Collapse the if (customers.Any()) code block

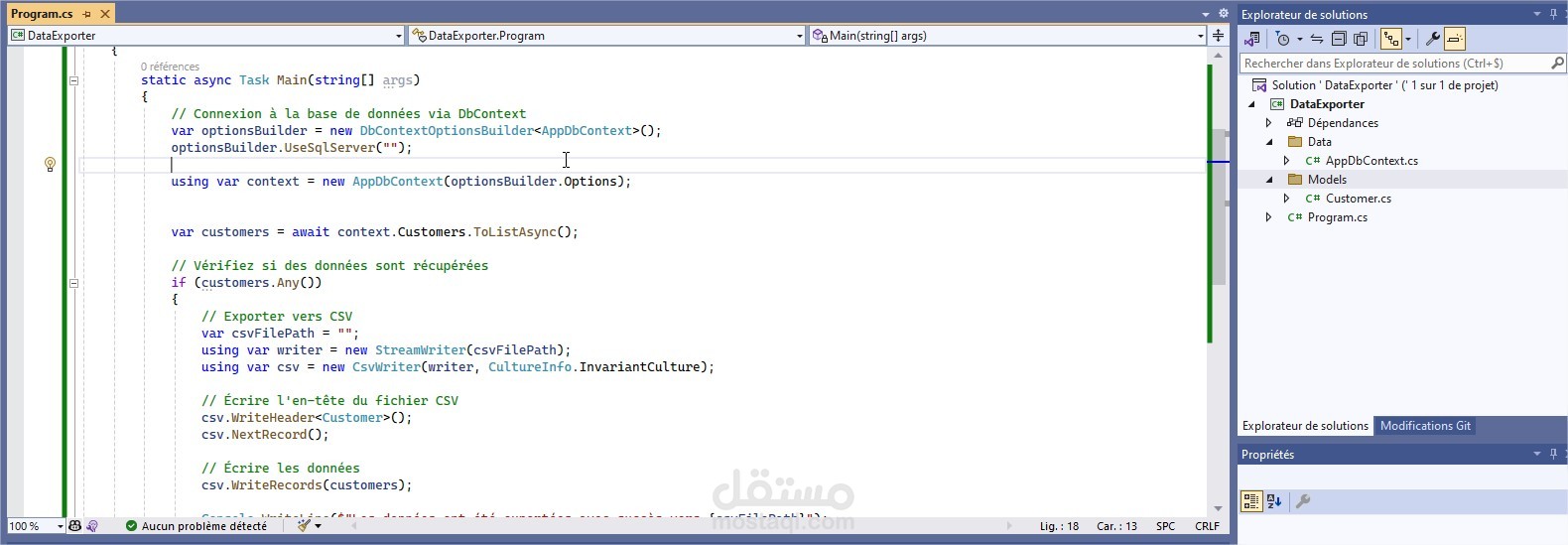pos(73,283)
